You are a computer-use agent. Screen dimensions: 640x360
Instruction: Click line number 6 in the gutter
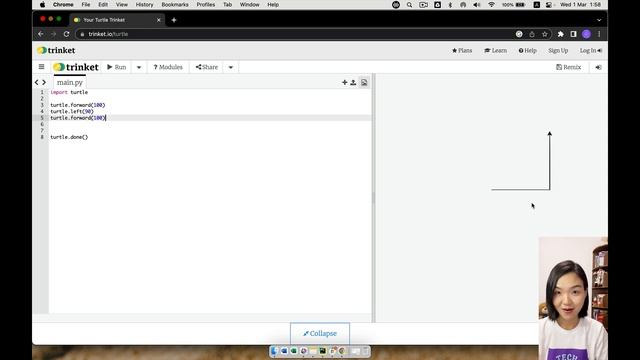click(x=42, y=124)
